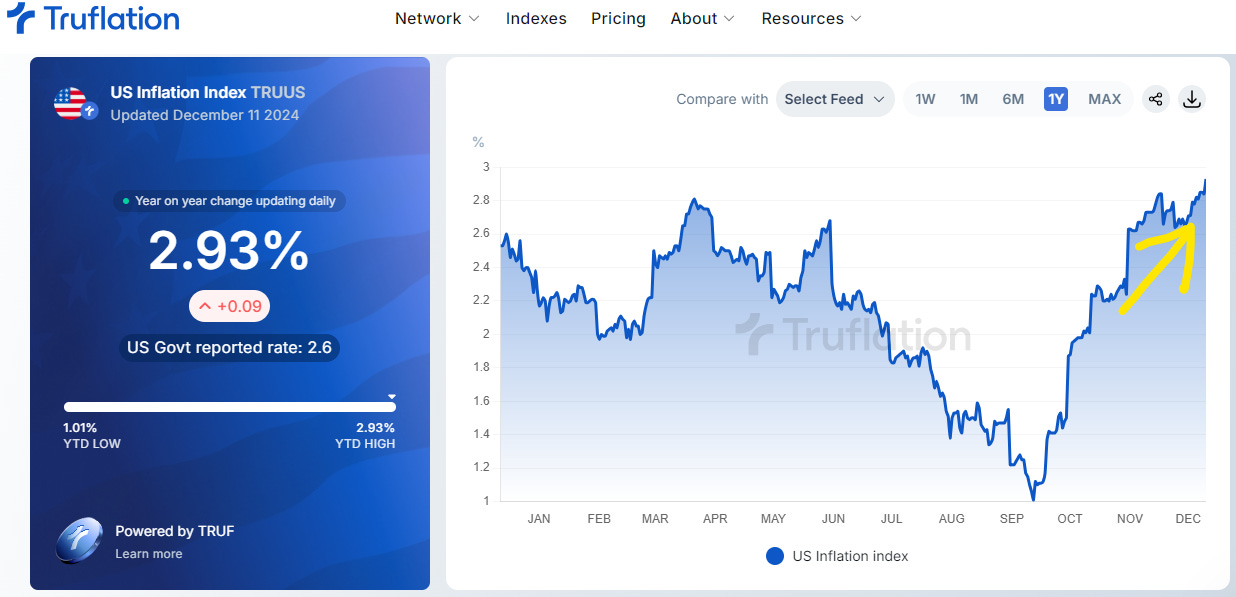This screenshot has width=1236, height=597.
Task: Select the 1Y time range
Action: pyautogui.click(x=1056, y=99)
